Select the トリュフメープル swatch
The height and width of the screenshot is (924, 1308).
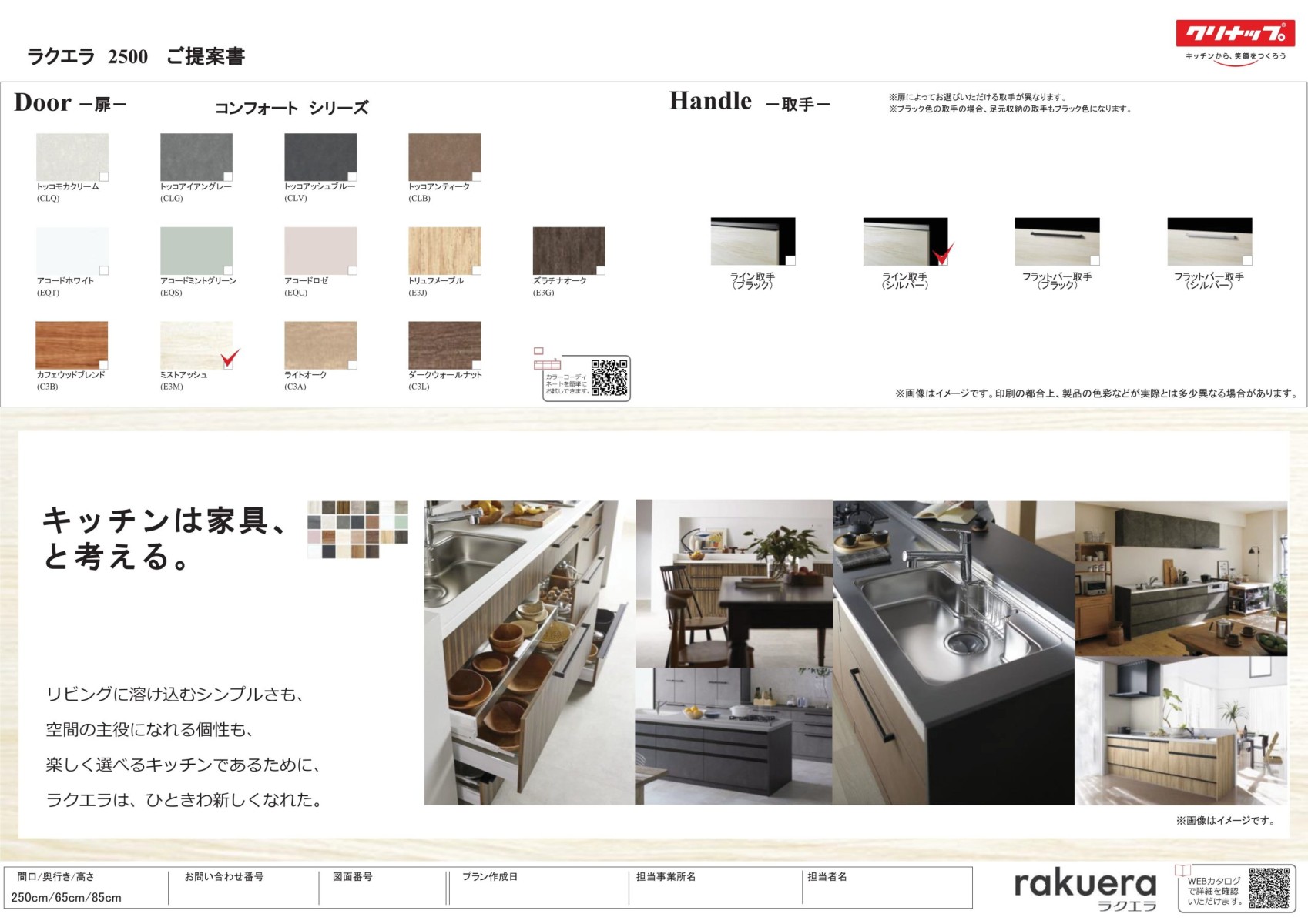click(444, 251)
